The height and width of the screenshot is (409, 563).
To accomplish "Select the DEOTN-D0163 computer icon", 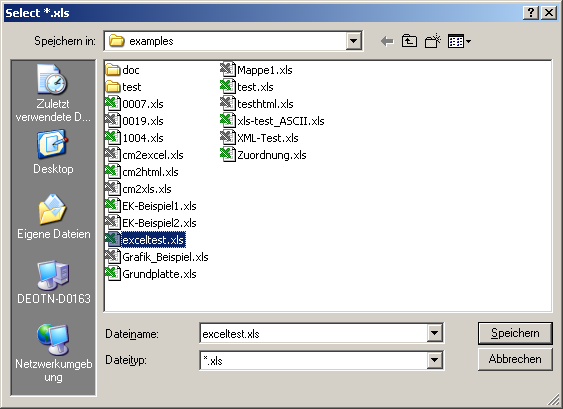I will pyautogui.click(x=53, y=282).
